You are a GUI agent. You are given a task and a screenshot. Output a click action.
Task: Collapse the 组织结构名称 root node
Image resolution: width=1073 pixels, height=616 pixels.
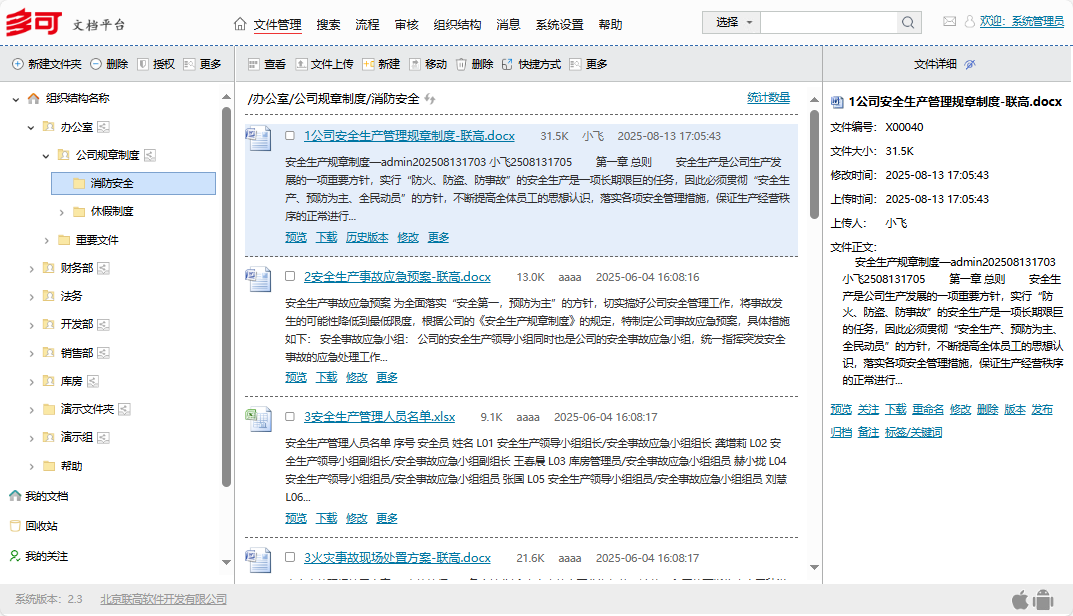pyautogui.click(x=16, y=99)
